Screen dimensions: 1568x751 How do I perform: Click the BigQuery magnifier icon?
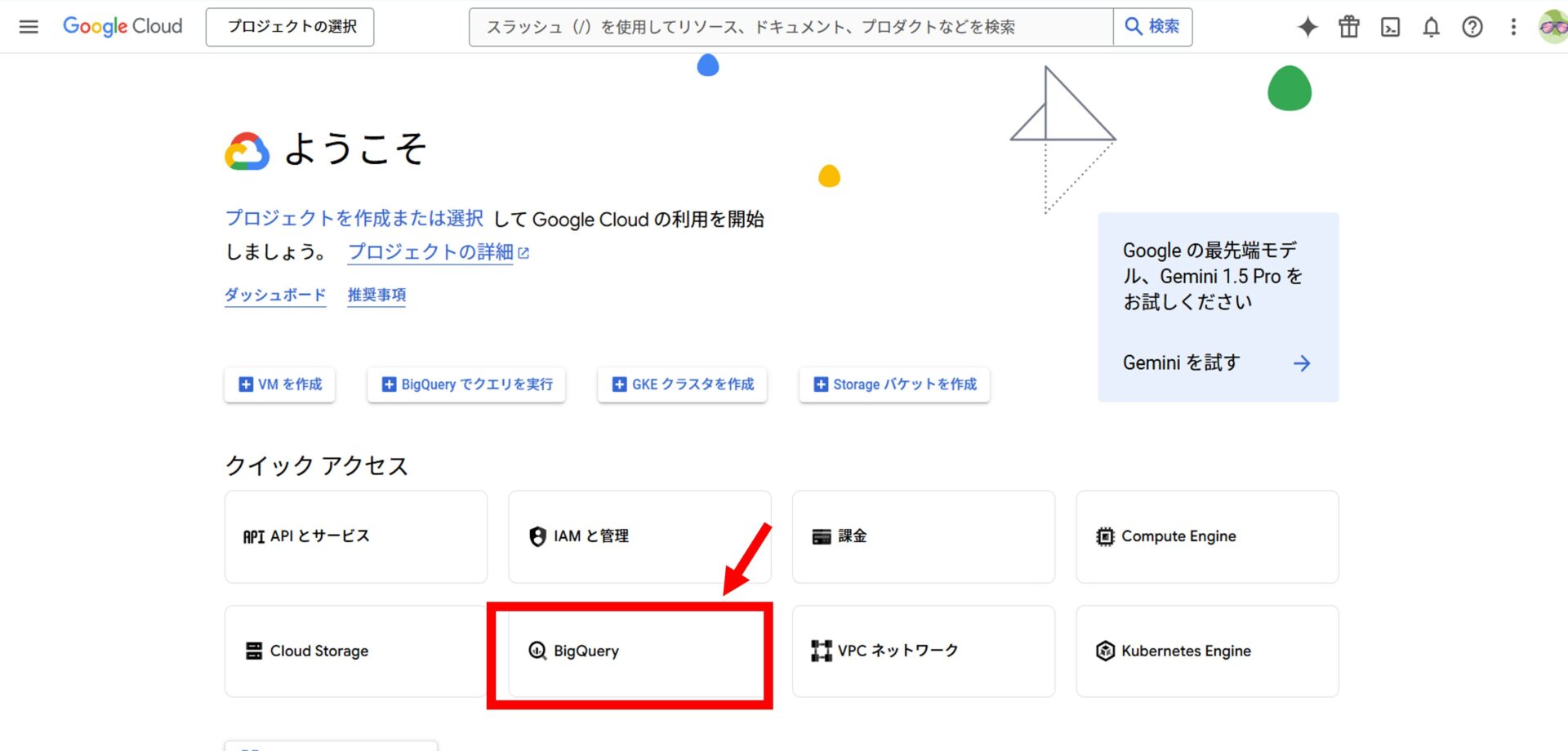click(537, 651)
